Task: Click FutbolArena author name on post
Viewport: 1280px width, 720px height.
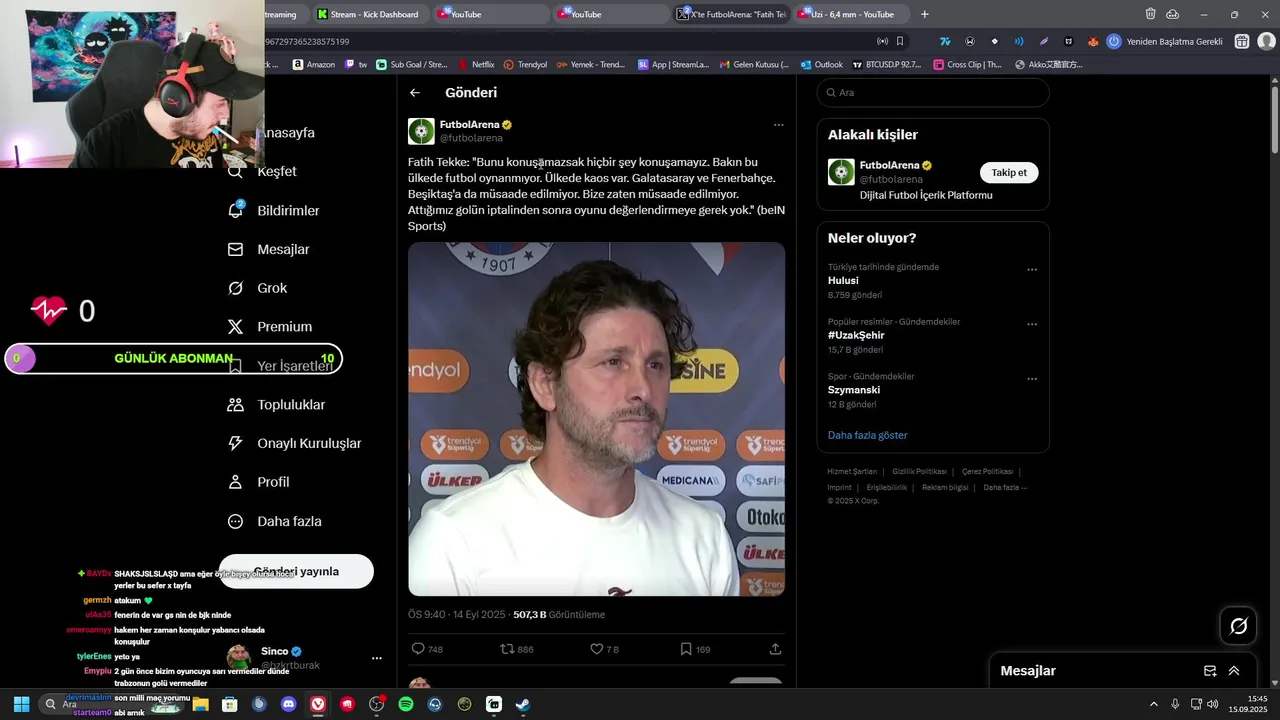Action: click(x=470, y=125)
